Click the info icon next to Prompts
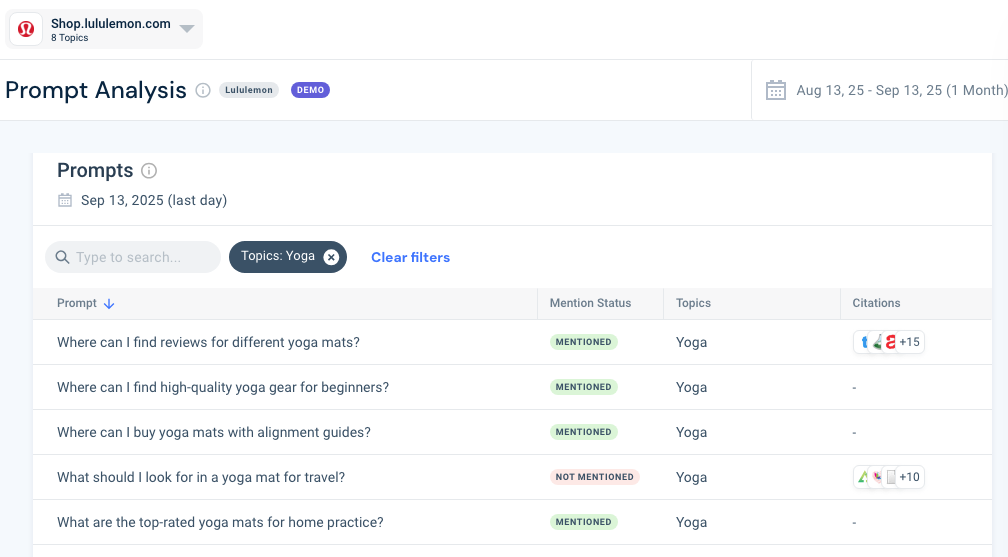The image size is (1008, 557). pos(149,170)
